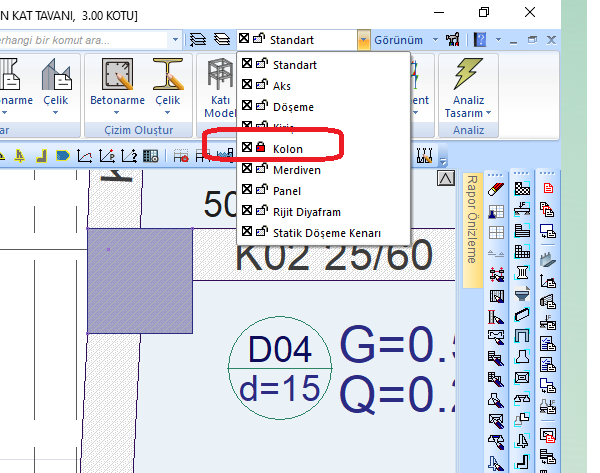Toggle lock icon of Rijit Diyafram layer
Image resolution: width=600 pixels, height=473 pixels.
(261, 210)
